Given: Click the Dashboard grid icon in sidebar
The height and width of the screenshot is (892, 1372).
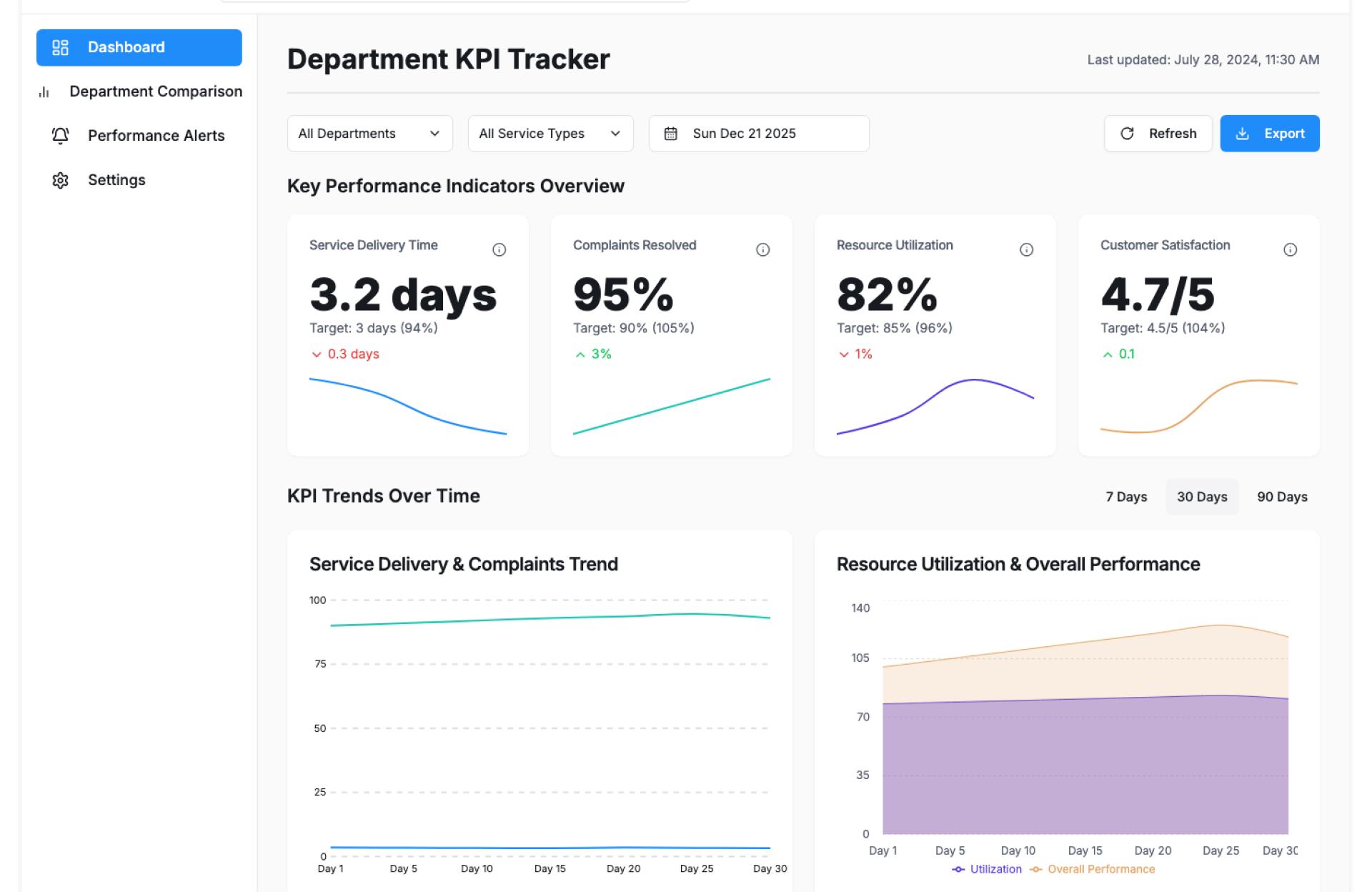Looking at the screenshot, I should (60, 47).
